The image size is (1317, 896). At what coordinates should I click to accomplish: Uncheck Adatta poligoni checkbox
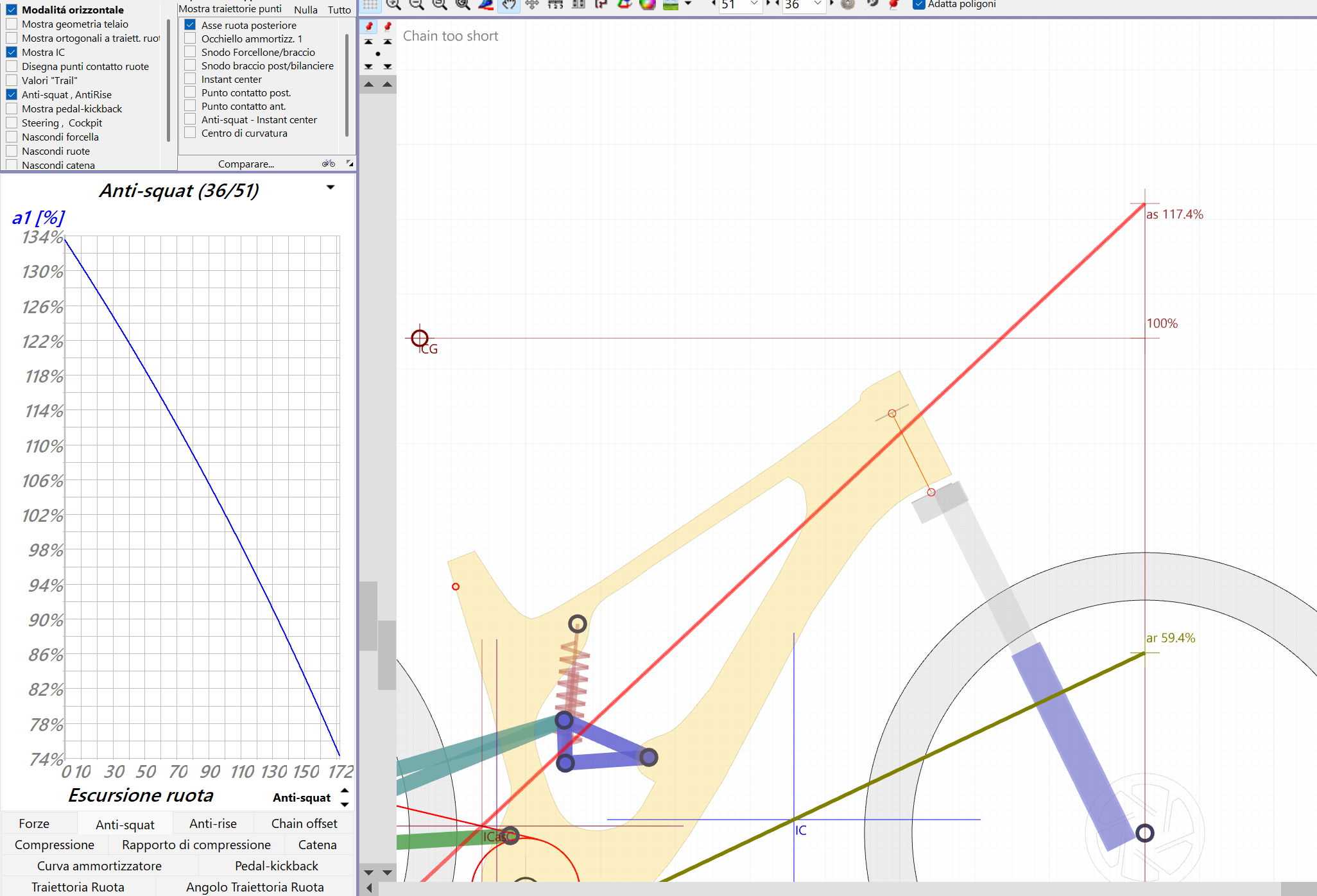(x=919, y=4)
